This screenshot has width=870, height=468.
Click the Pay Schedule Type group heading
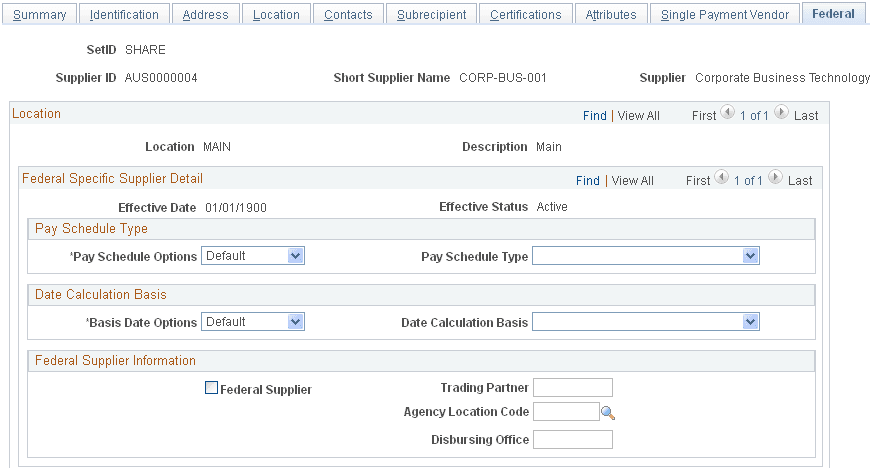pos(92,228)
